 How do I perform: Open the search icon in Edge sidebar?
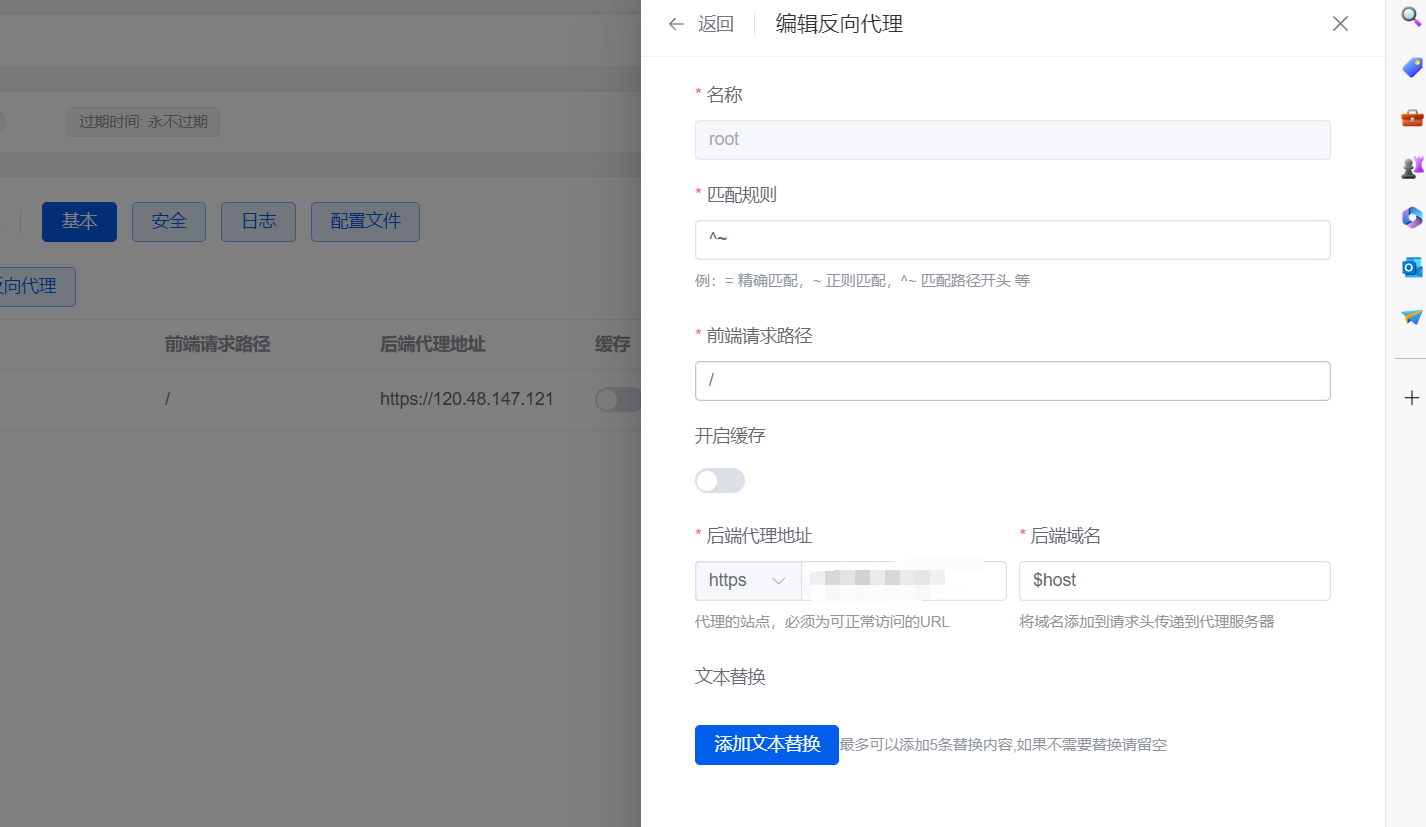(x=1412, y=17)
